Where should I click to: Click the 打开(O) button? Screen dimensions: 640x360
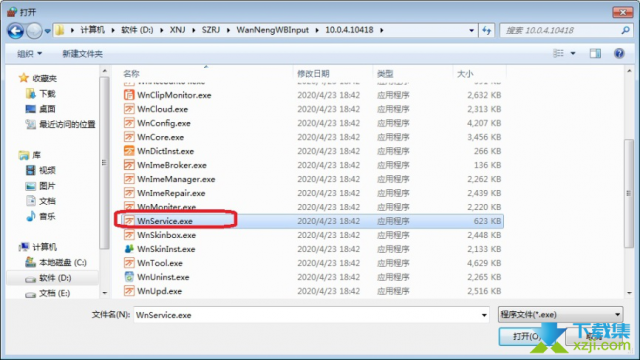pyautogui.click(x=527, y=336)
